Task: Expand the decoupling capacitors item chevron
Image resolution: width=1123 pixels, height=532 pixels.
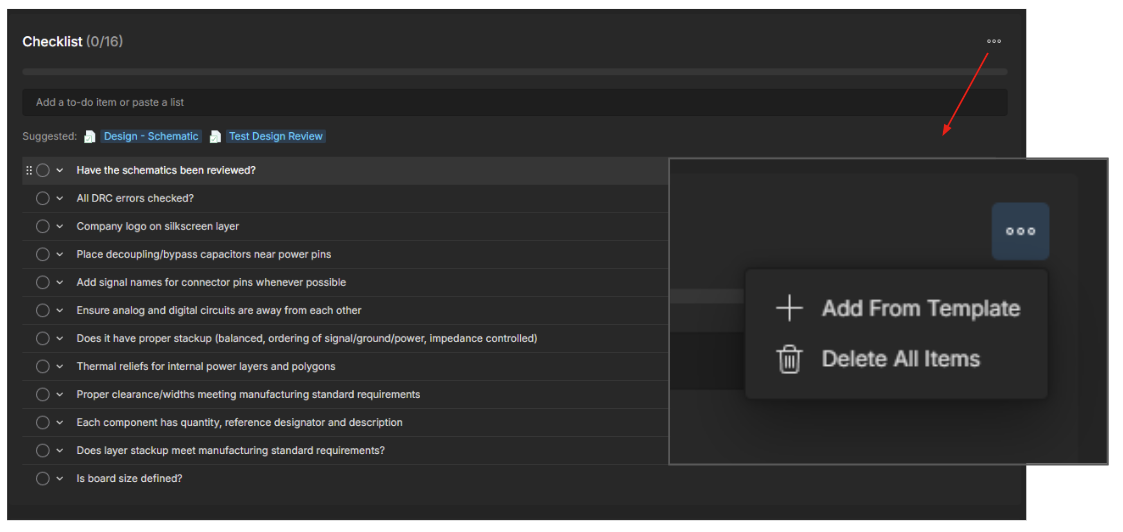Action: tap(60, 254)
